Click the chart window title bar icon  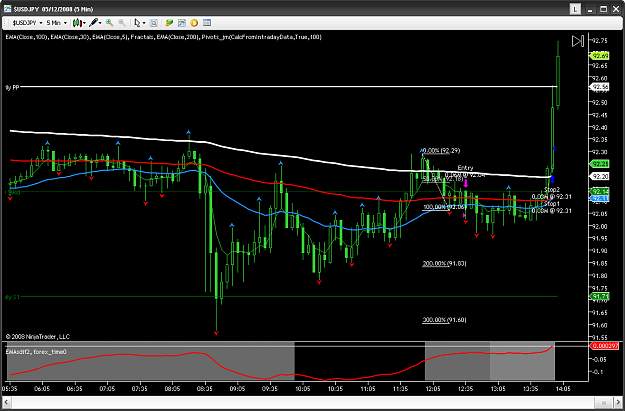point(7,9)
